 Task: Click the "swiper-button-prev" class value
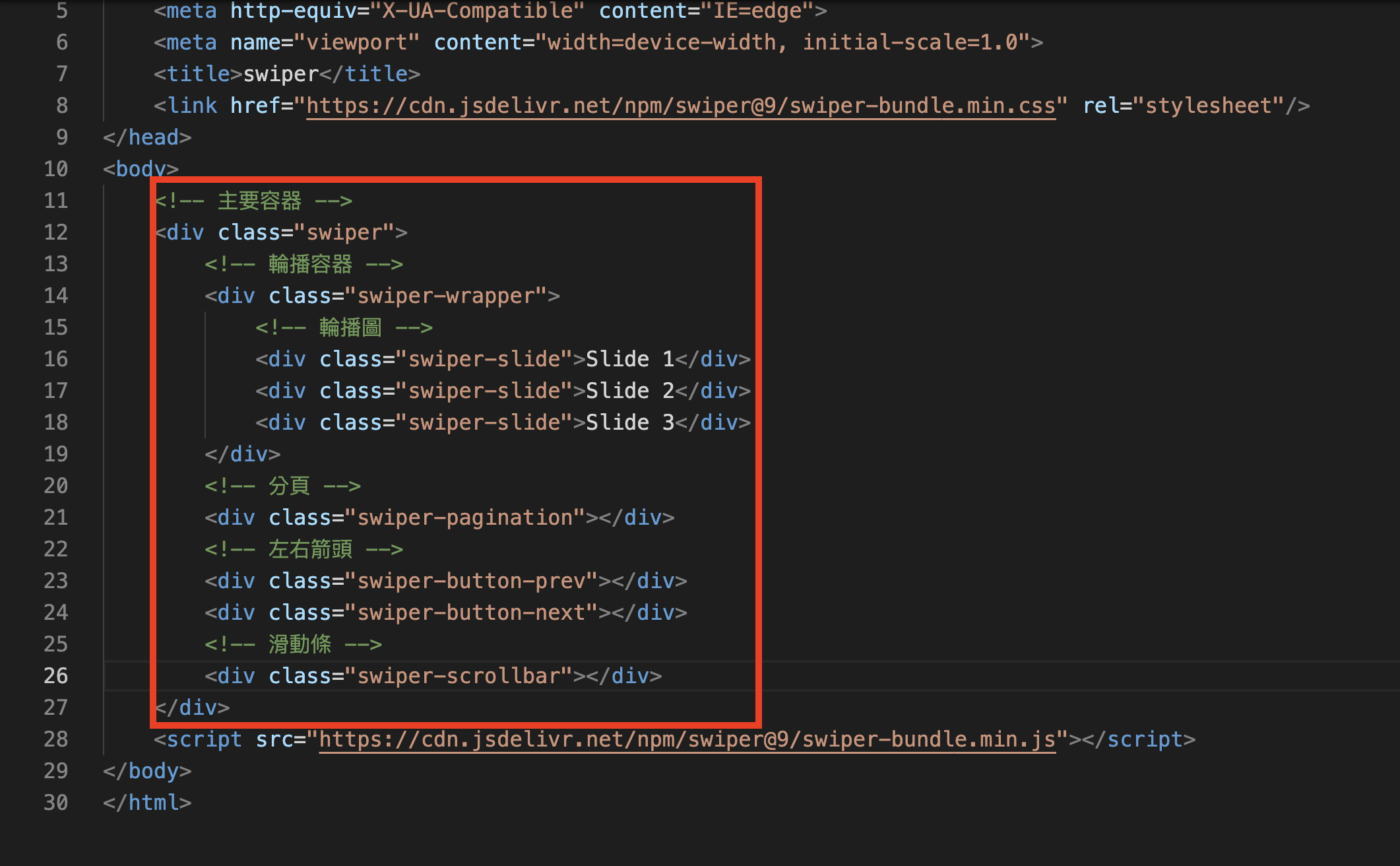tap(471, 581)
